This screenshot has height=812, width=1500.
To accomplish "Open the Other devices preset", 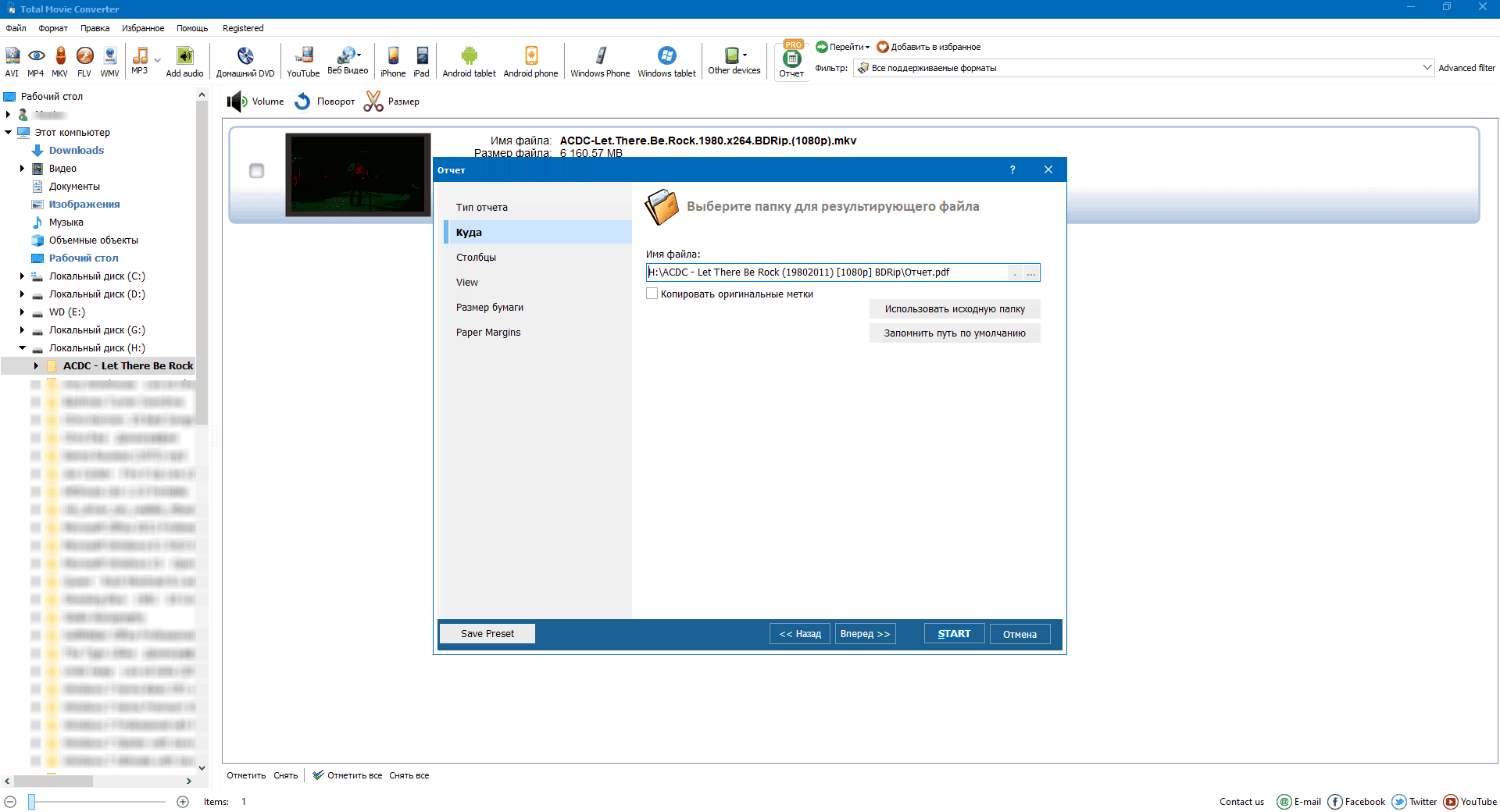I will coord(734,60).
